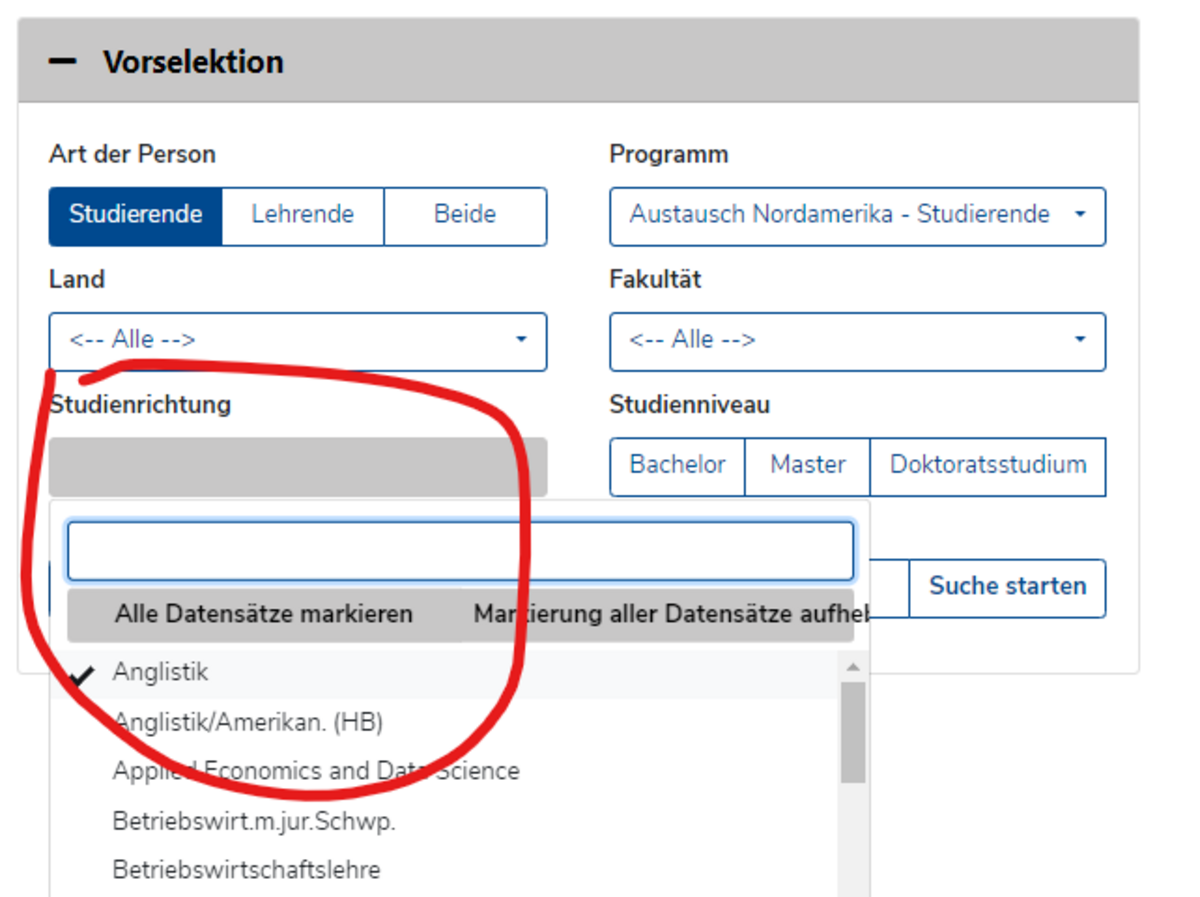Open the Land dropdown

click(x=297, y=341)
